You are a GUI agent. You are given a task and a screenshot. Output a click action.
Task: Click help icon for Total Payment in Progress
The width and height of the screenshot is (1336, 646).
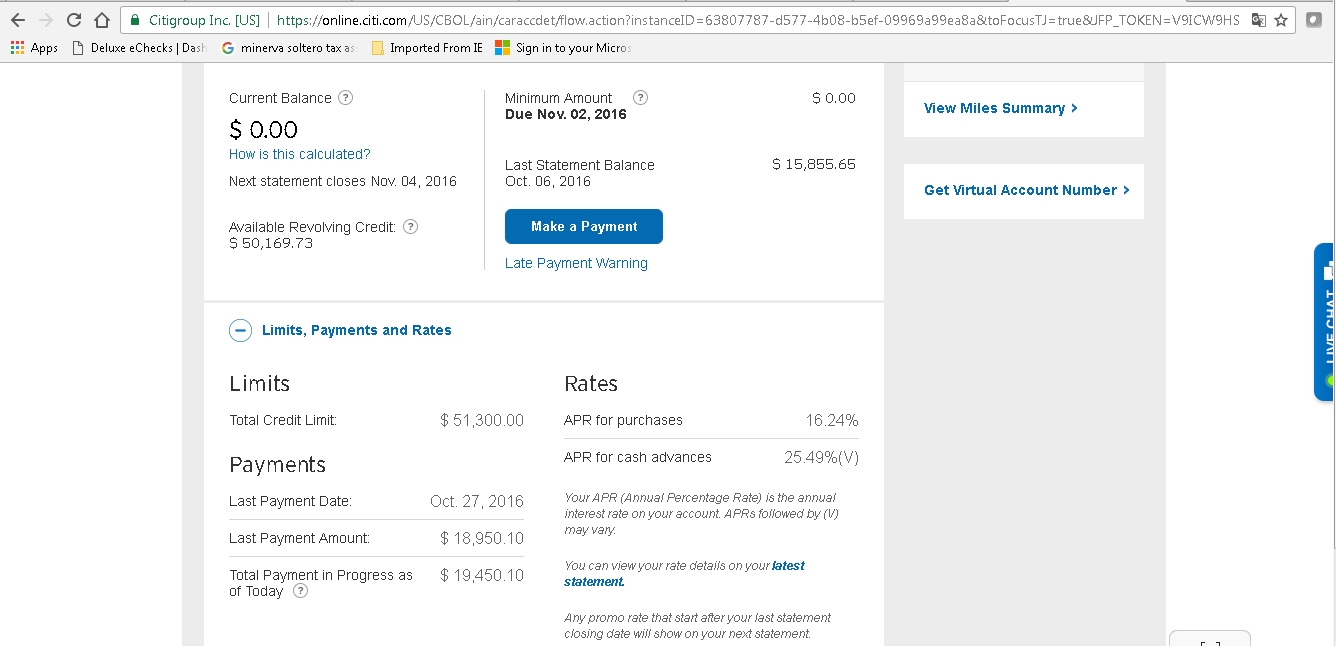click(300, 591)
